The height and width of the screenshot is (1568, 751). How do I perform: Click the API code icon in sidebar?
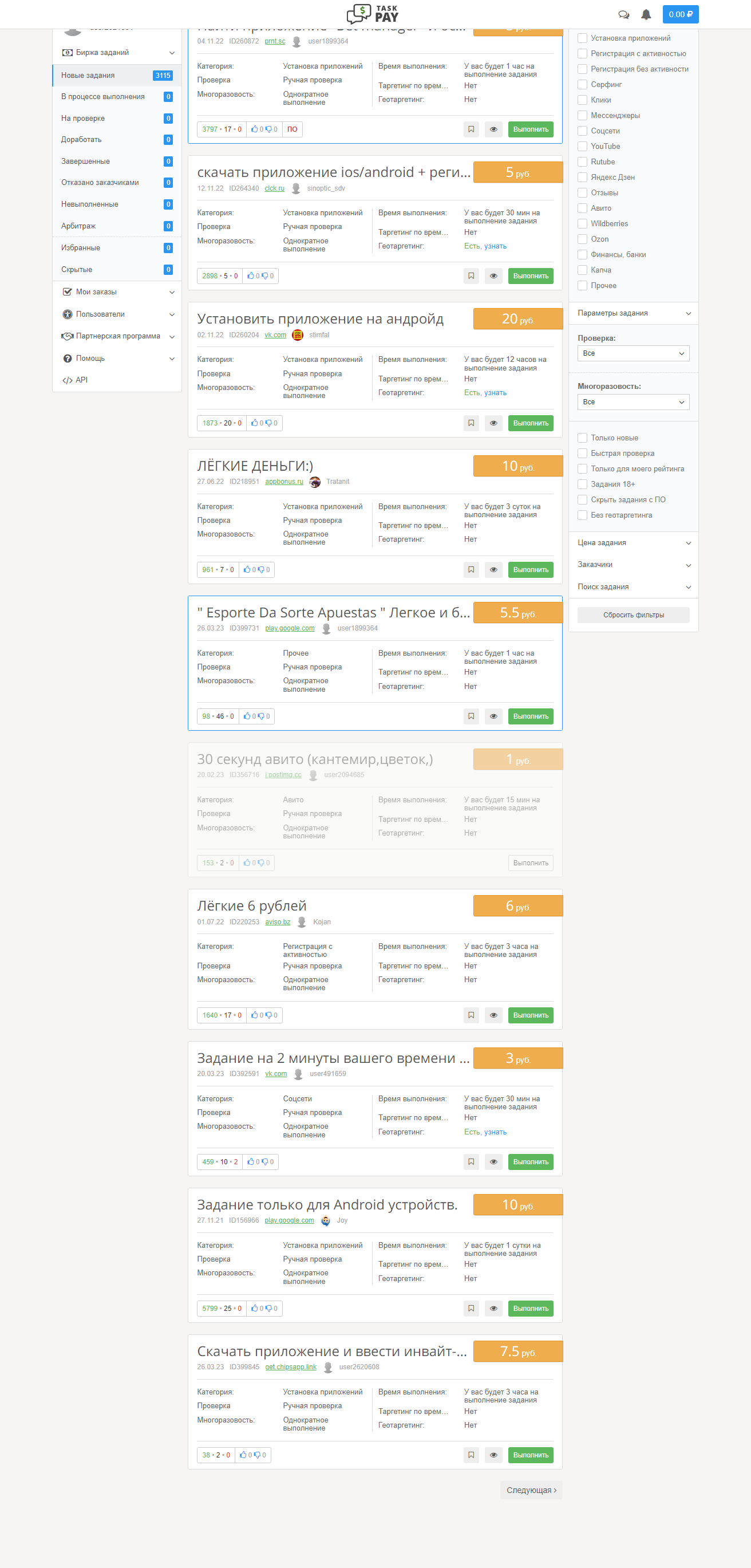67,380
